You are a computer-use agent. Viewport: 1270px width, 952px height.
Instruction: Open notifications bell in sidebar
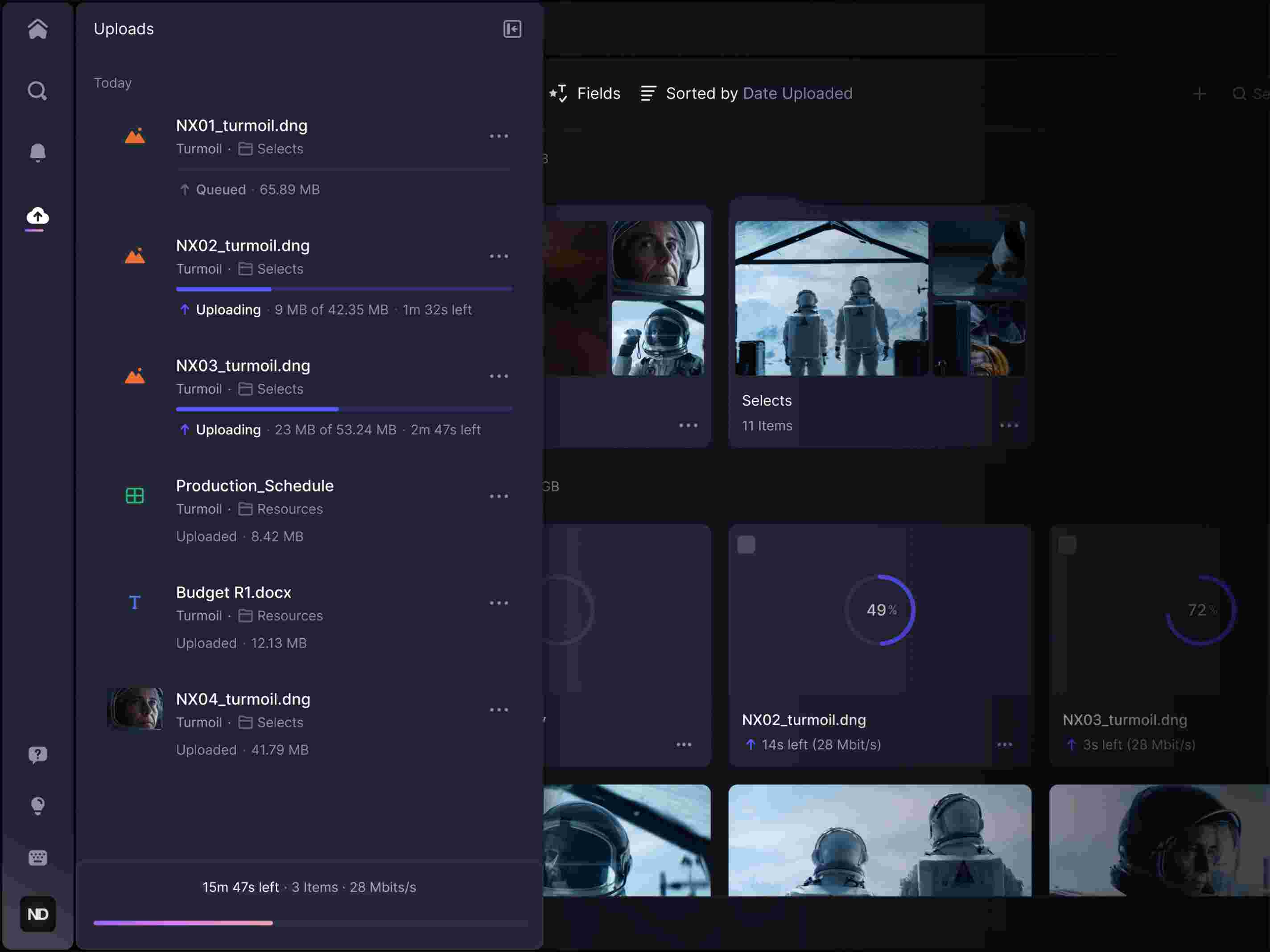point(37,152)
